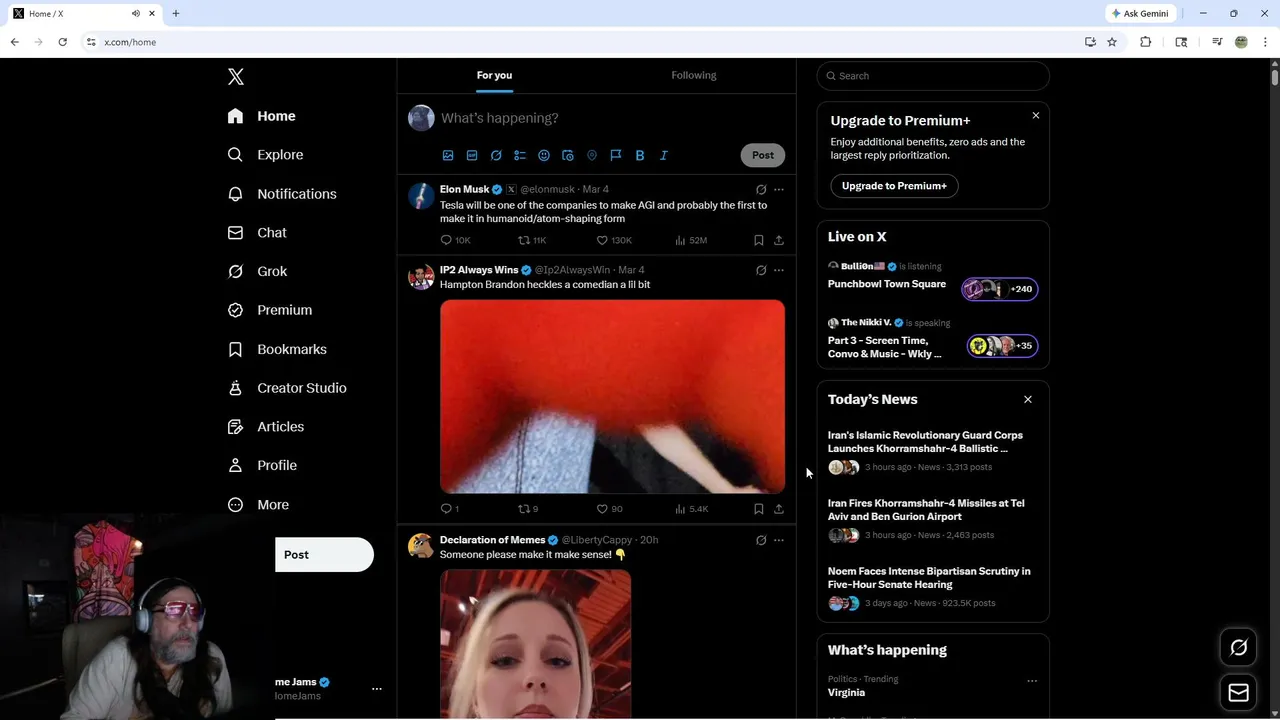Open more options on IP2 Always Wins post
The image size is (1280, 720).
pyautogui.click(x=779, y=270)
